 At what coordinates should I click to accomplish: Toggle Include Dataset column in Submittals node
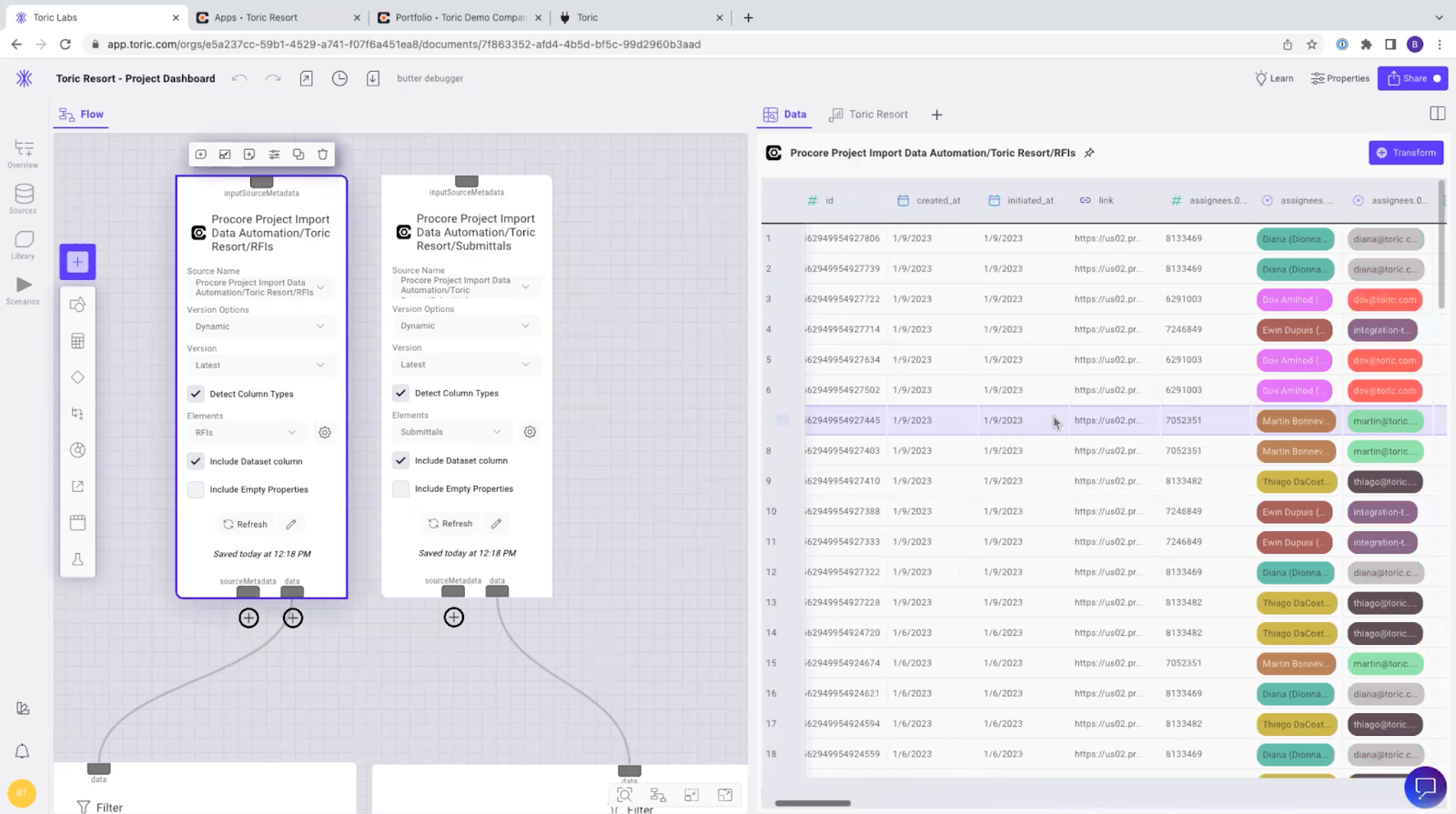click(400, 460)
